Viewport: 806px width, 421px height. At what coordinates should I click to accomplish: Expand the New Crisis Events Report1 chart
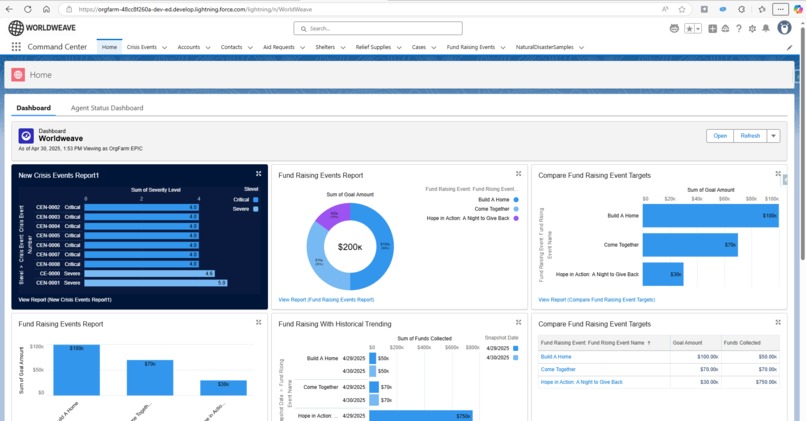coord(259,174)
